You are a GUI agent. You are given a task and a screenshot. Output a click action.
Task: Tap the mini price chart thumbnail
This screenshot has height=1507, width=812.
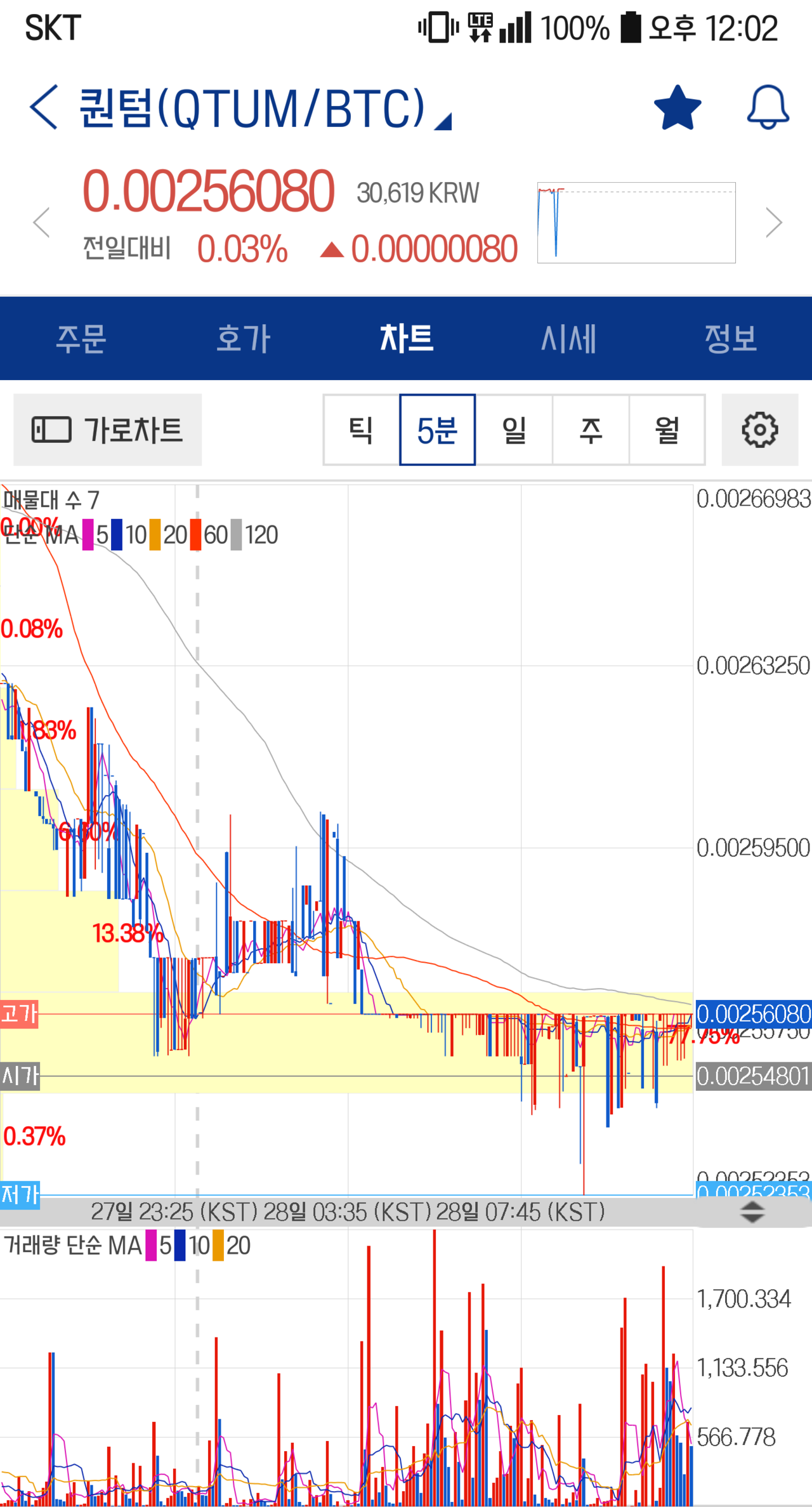pos(636,223)
